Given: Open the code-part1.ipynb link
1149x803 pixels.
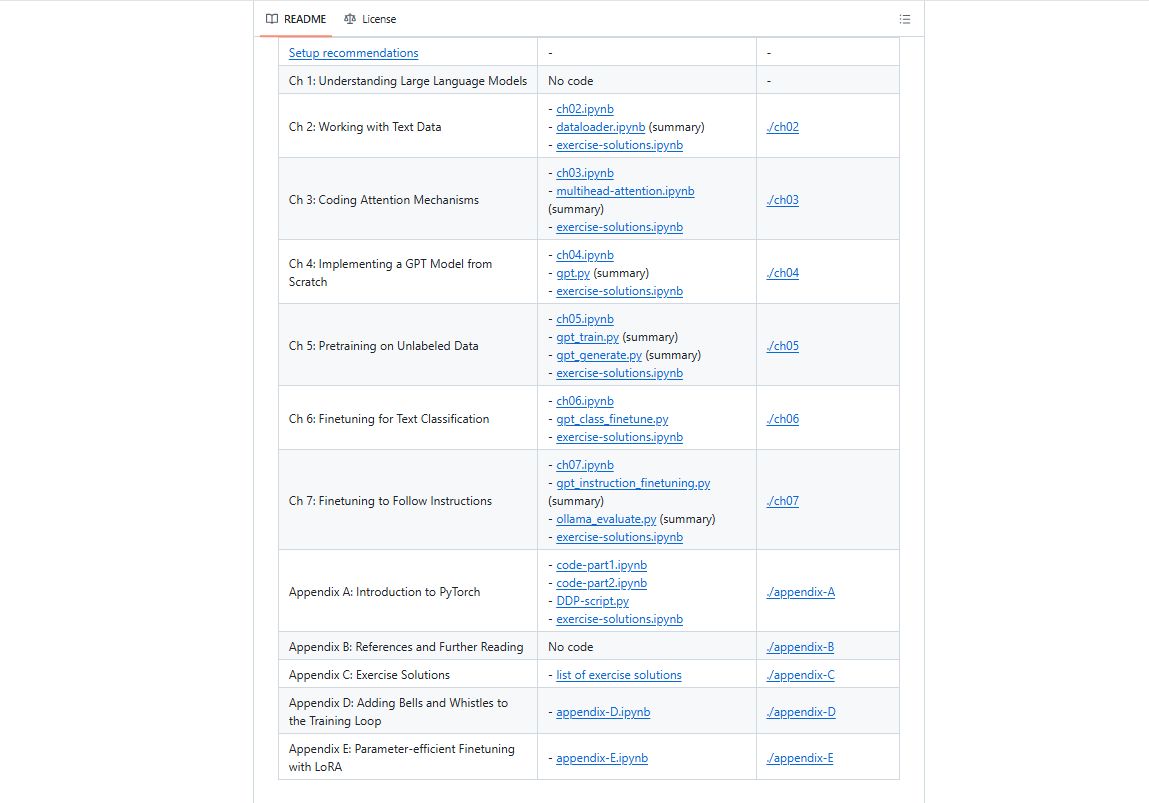Looking at the screenshot, I should (x=602, y=565).
